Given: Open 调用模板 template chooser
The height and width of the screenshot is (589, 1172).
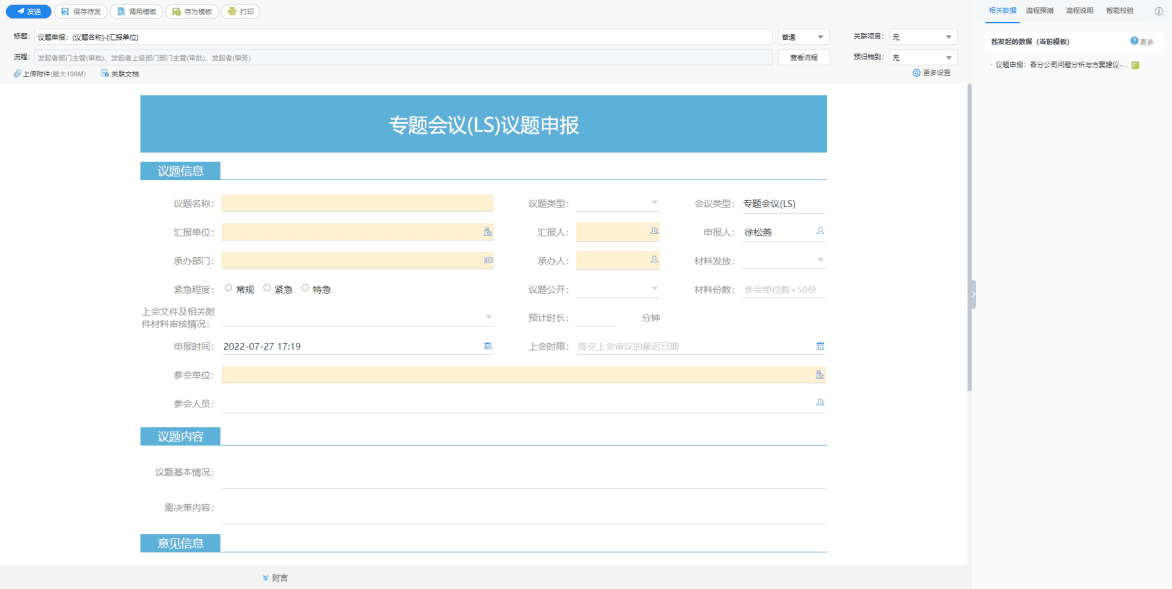Looking at the screenshot, I should click(x=136, y=11).
